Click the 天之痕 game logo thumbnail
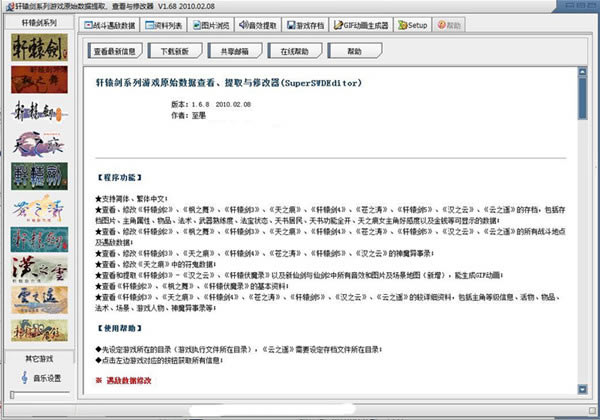This screenshot has width=600, height=420. [x=38, y=144]
